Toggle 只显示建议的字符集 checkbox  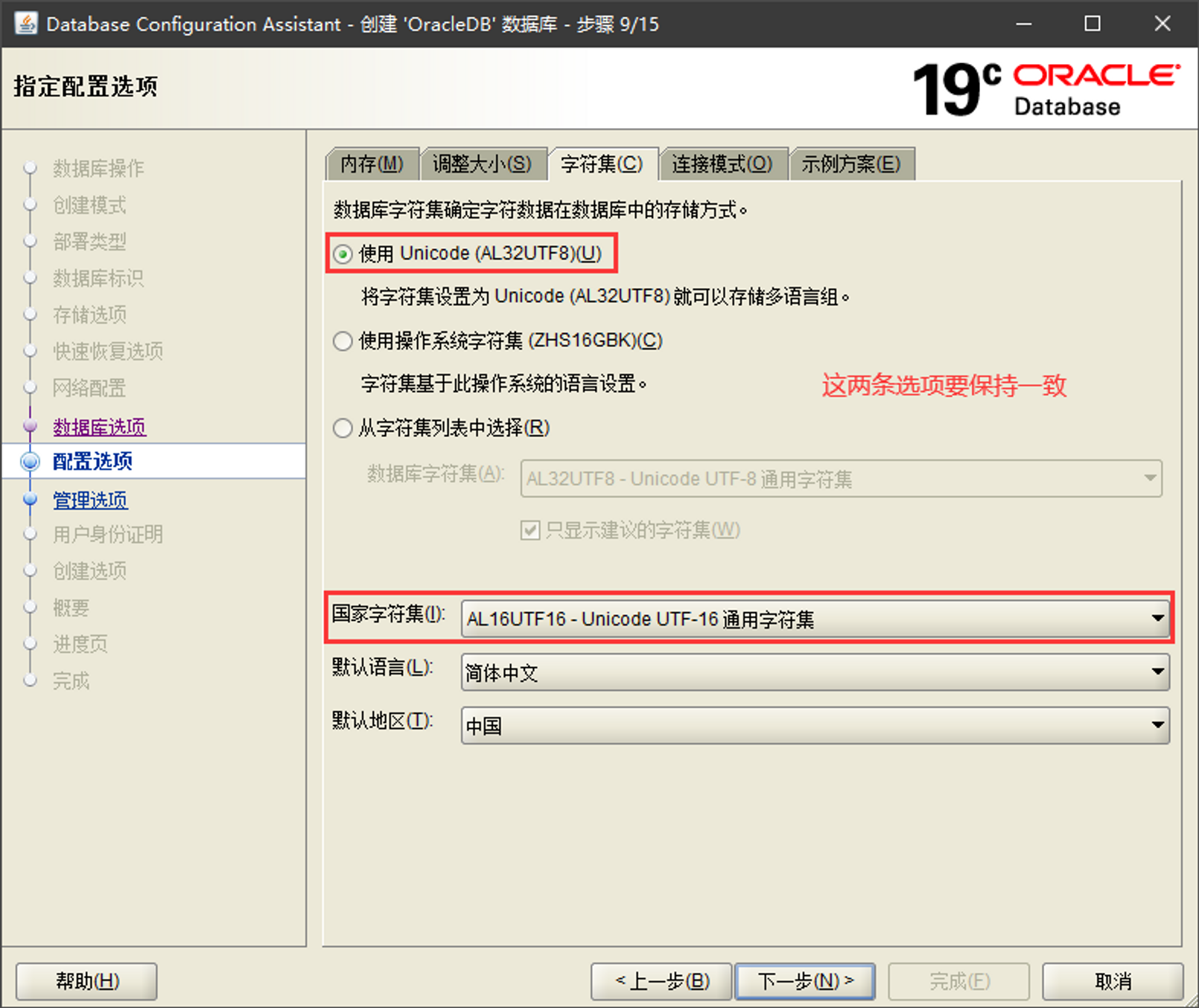530,530
